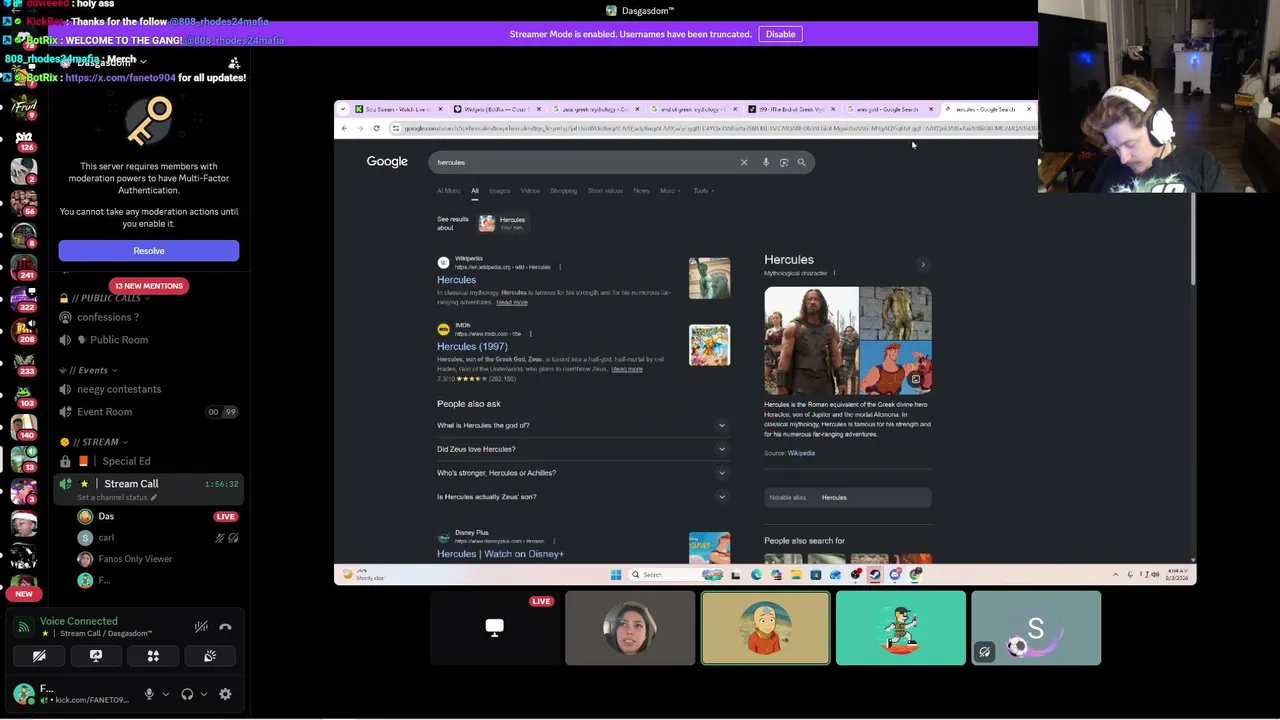This screenshot has height=720, width=1280.
Task: Collapse the Events category
Action: tap(93, 370)
